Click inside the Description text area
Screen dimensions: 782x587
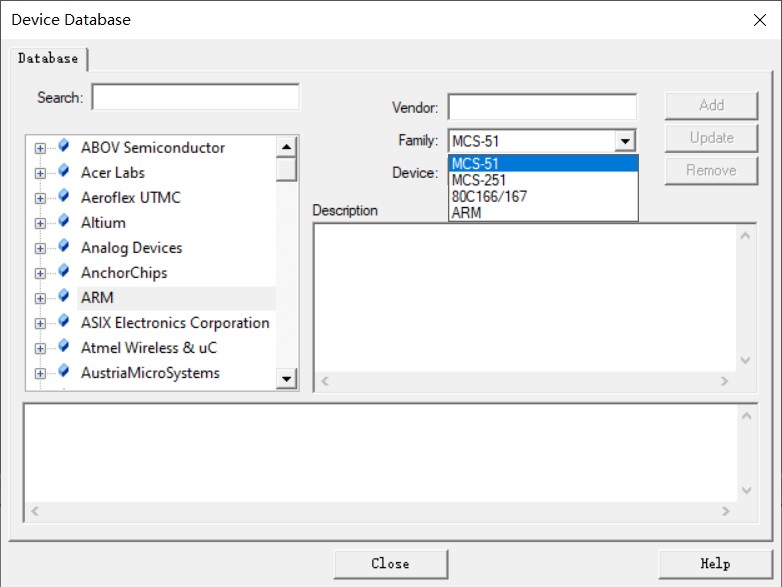[x=525, y=298]
